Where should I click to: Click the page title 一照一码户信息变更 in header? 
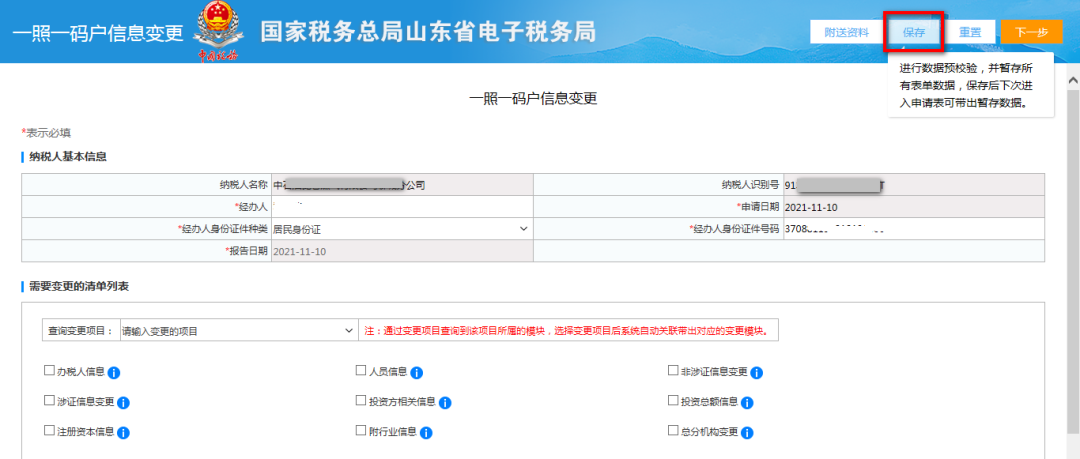(98, 34)
